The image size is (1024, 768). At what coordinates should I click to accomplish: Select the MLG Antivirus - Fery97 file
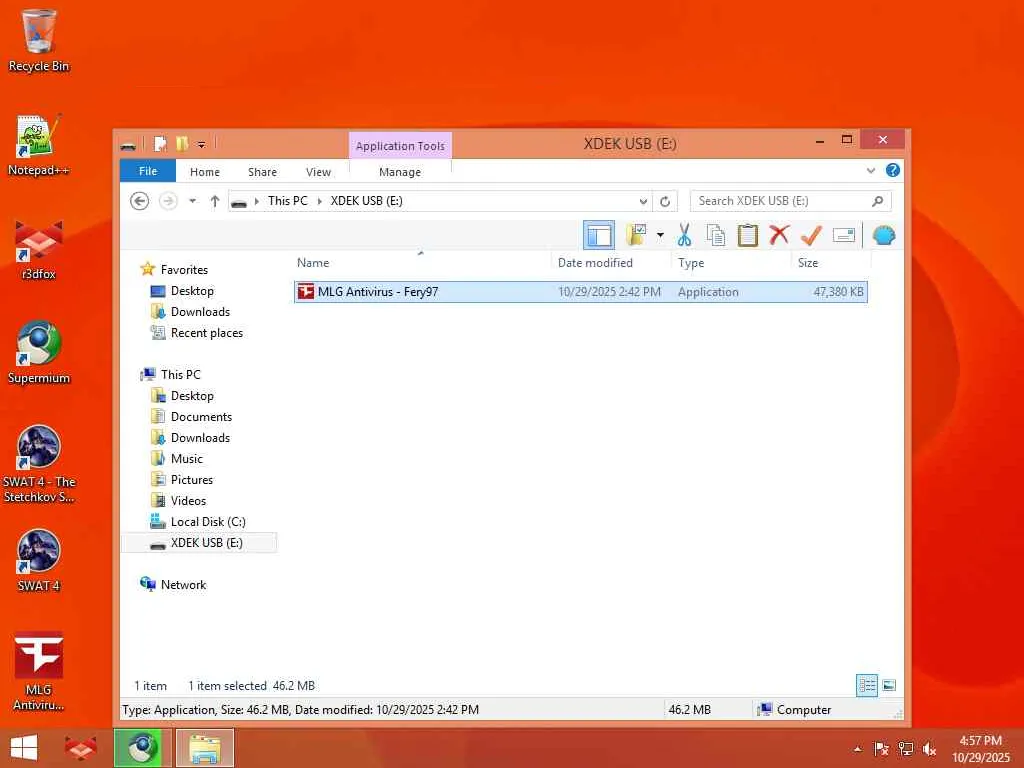pos(581,292)
